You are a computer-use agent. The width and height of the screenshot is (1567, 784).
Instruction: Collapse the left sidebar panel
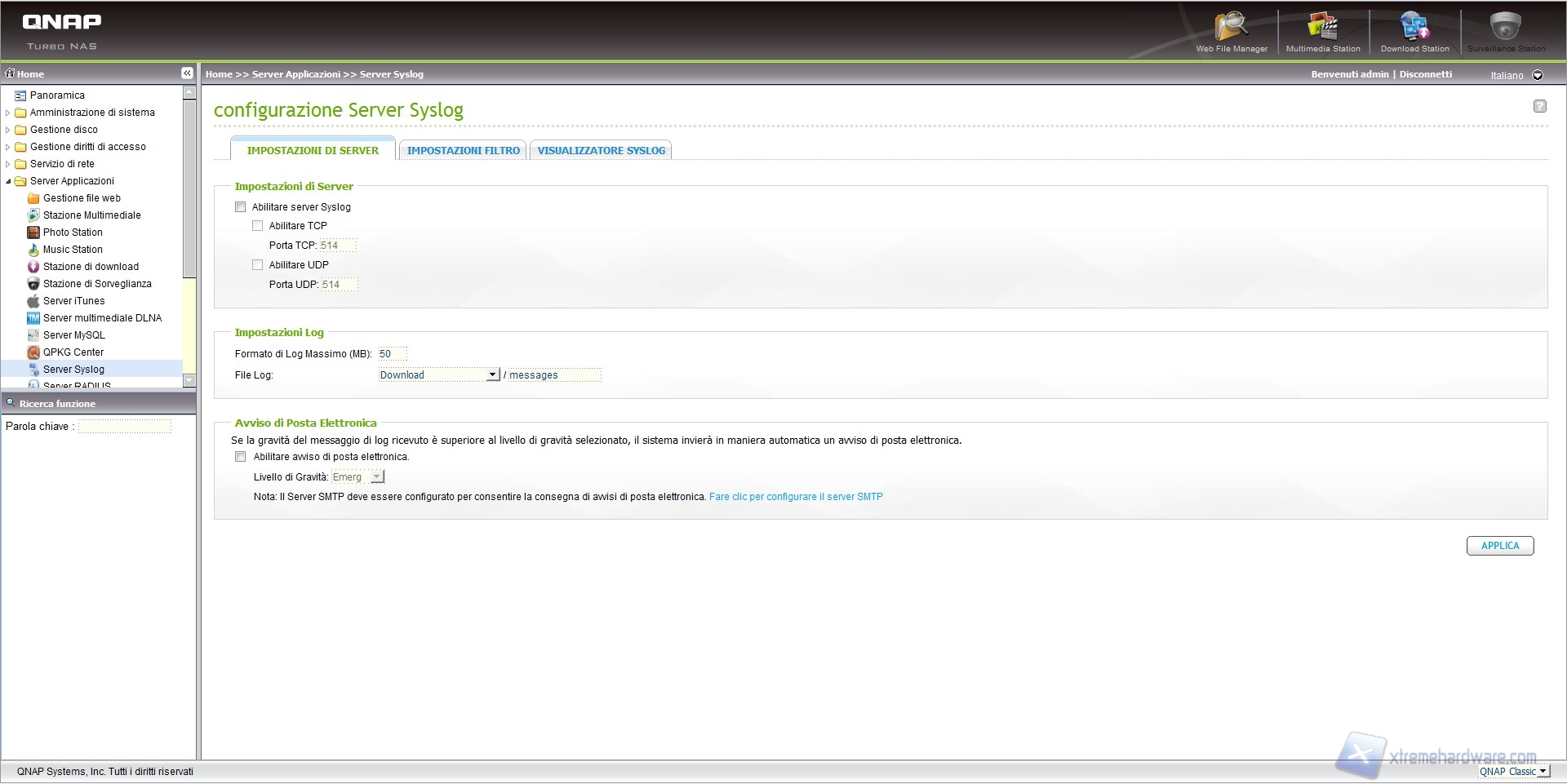coord(187,73)
